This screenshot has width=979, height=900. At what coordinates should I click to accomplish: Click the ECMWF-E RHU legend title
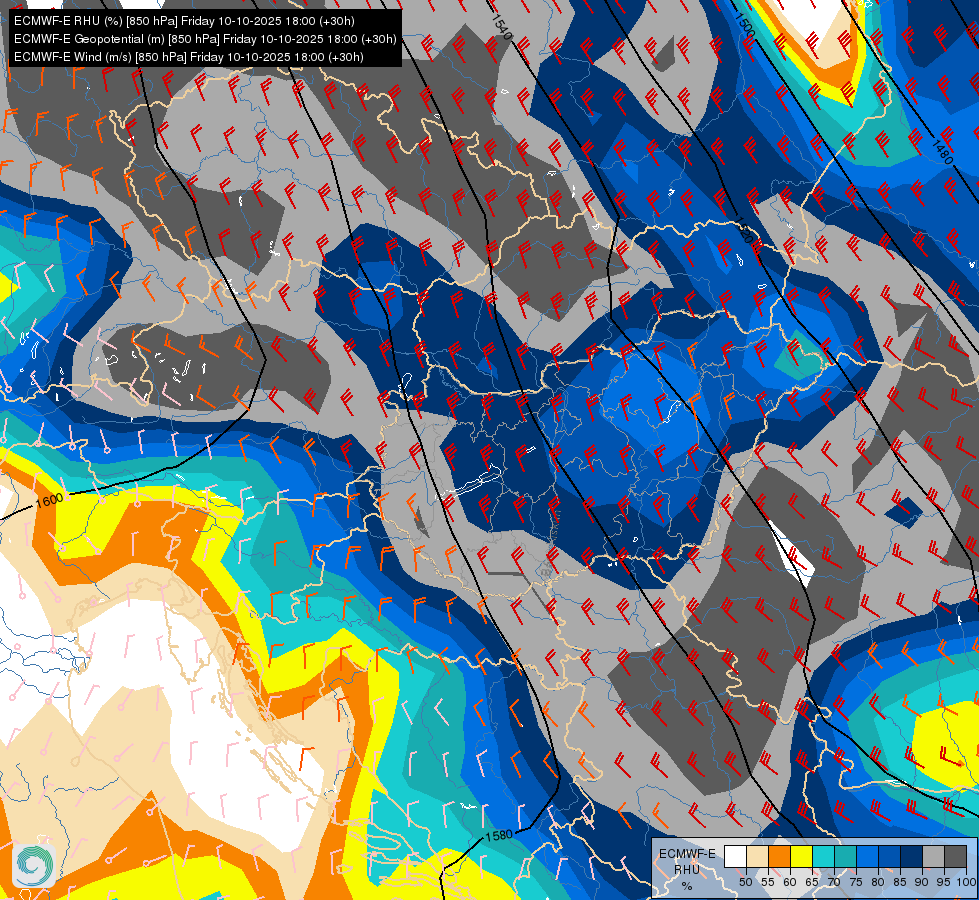click(x=687, y=862)
